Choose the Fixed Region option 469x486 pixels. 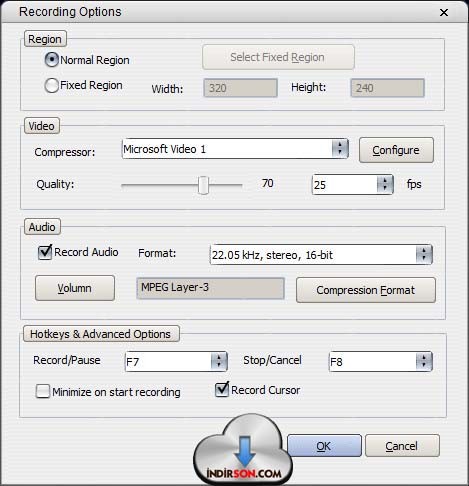(x=52, y=85)
